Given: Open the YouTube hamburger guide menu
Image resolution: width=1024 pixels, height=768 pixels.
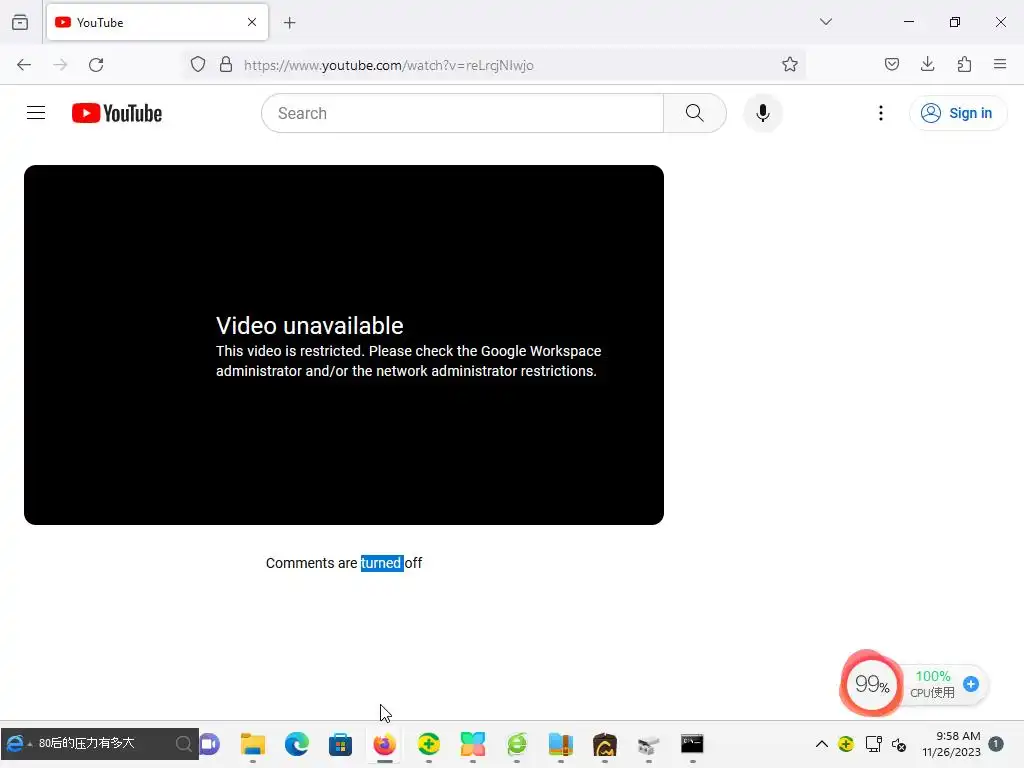Looking at the screenshot, I should point(36,113).
